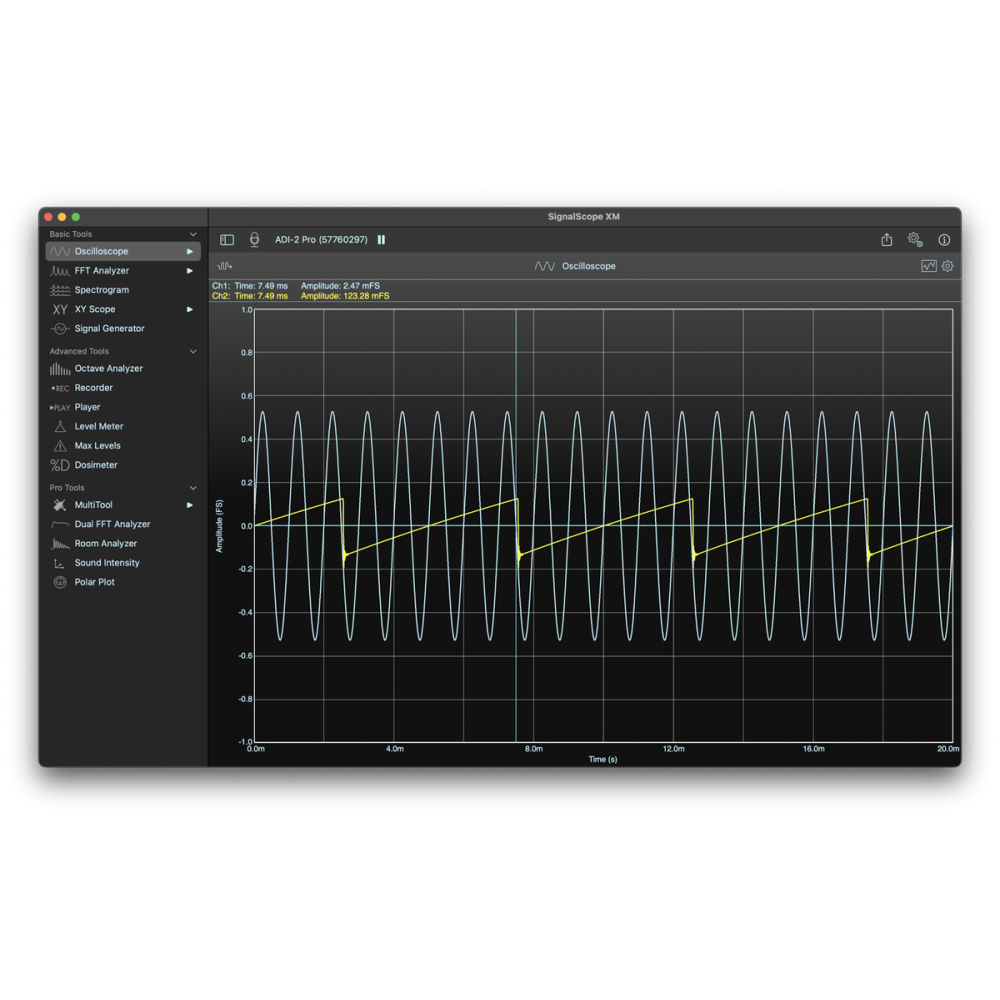Screen dimensions: 1000x1000
Task: Start the MultiTool play arrow
Action: click(189, 505)
